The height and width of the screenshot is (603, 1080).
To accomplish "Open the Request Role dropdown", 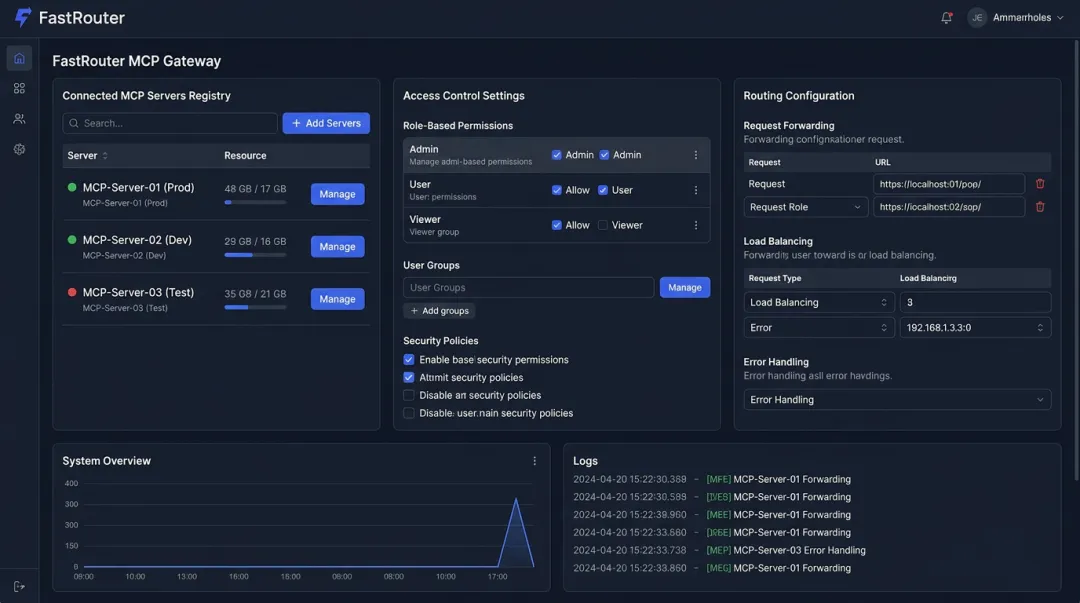I will 805,207.
